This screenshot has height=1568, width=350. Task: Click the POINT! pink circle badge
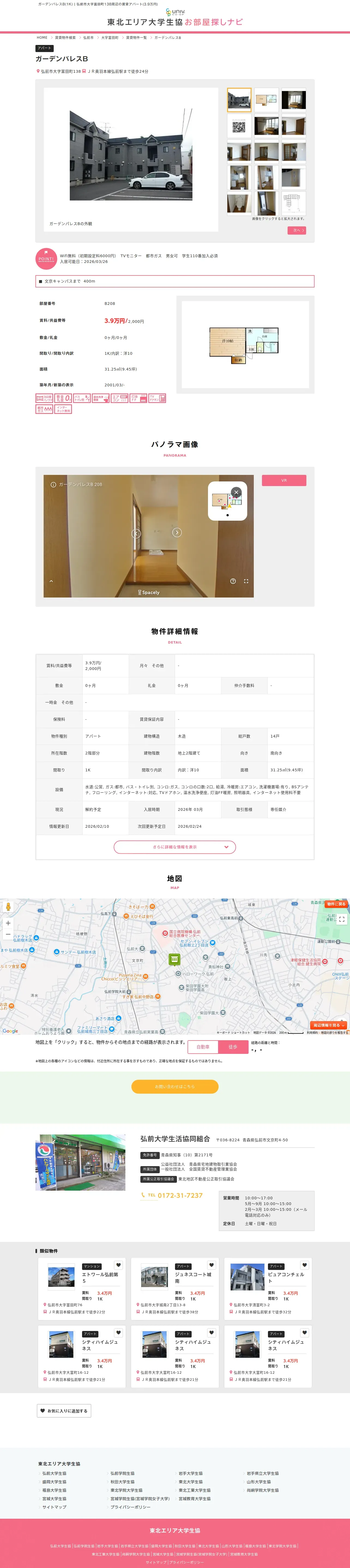46,259
